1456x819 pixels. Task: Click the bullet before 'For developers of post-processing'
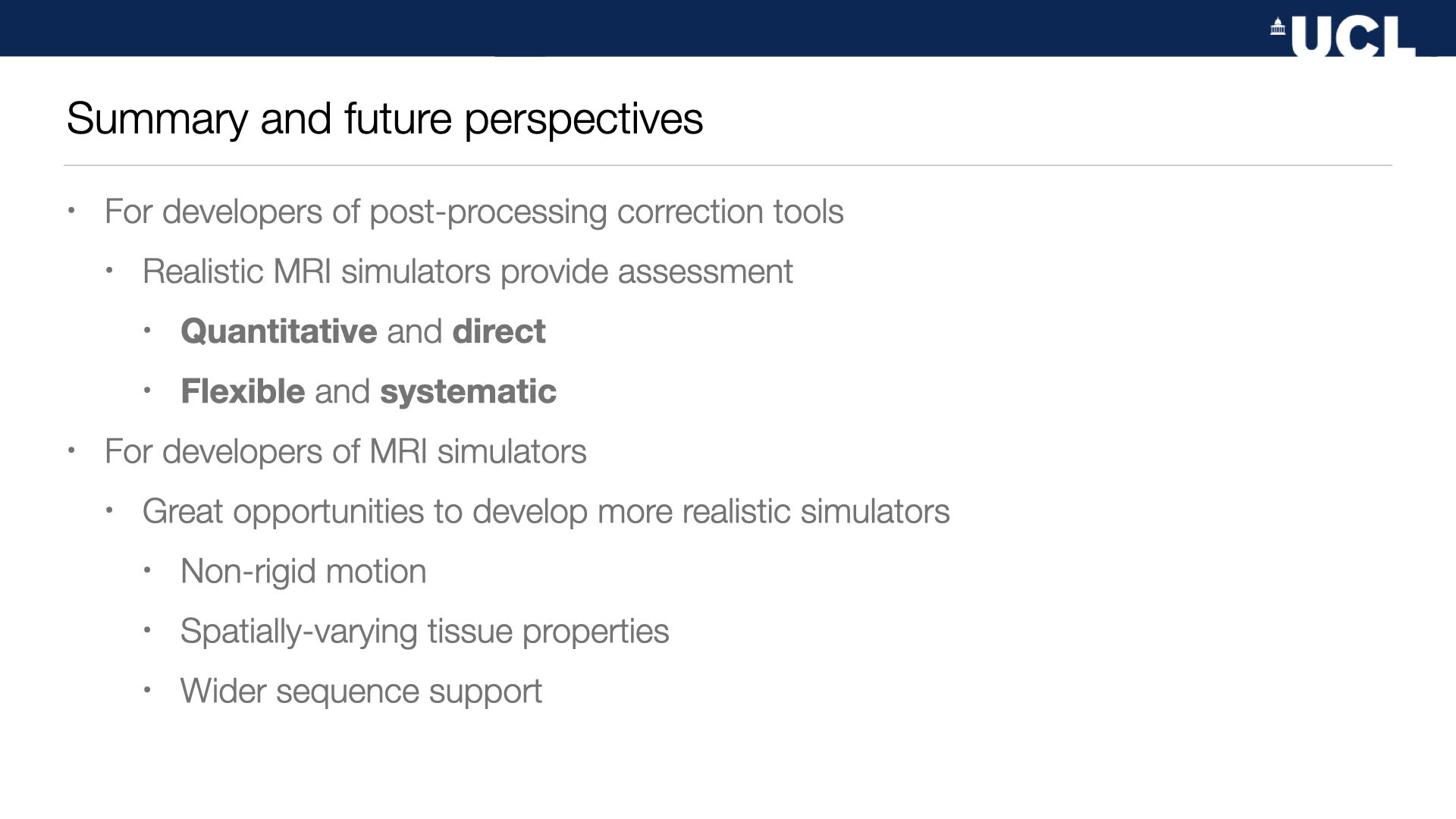71,211
